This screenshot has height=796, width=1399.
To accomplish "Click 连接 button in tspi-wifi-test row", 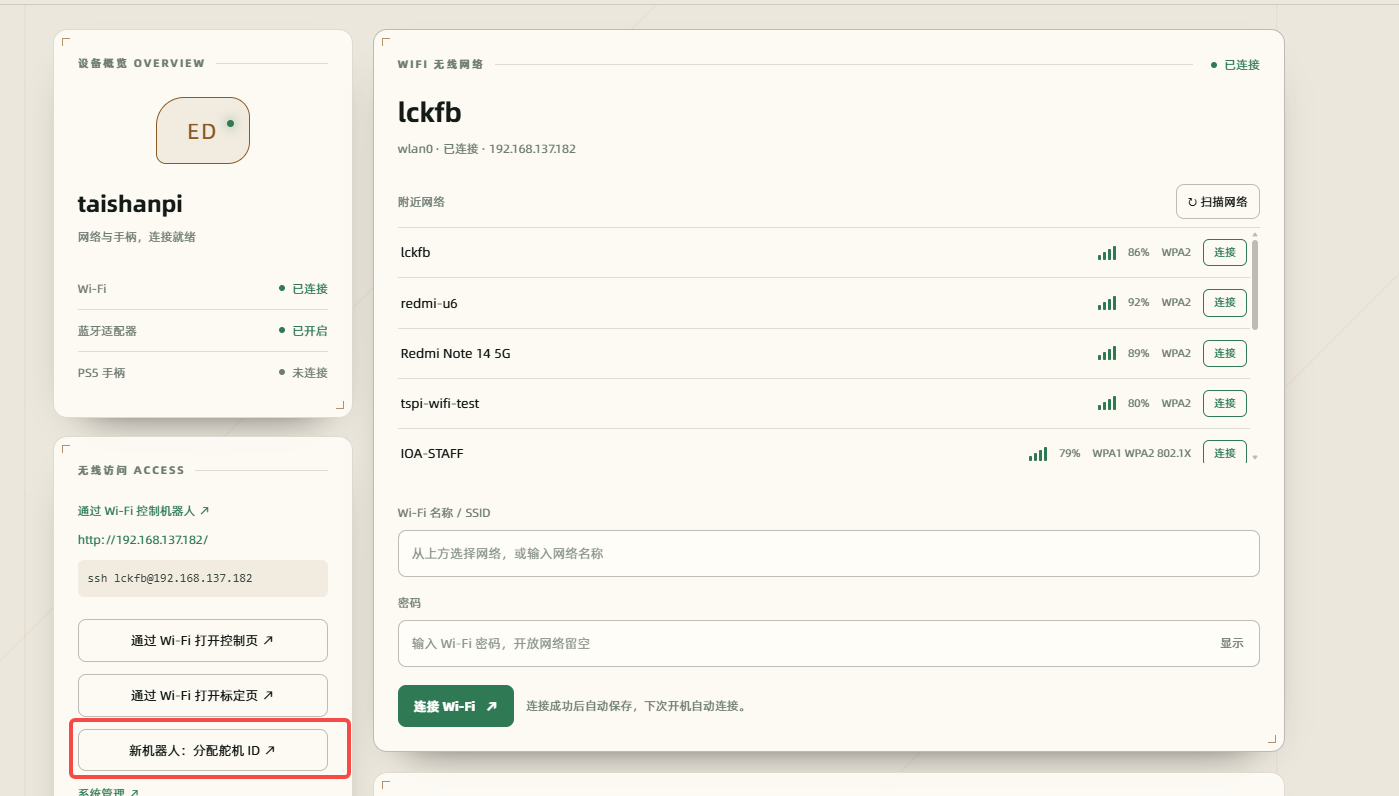I will pyautogui.click(x=1225, y=404).
